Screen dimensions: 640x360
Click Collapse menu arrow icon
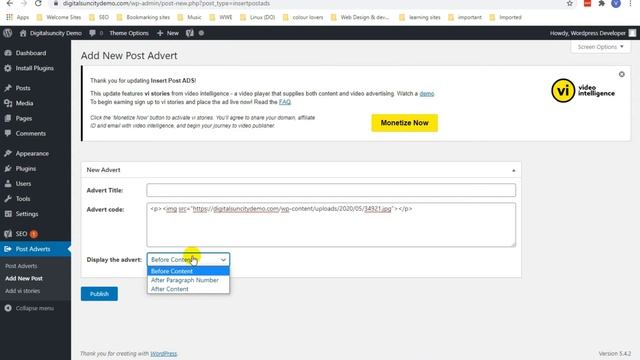(8, 308)
